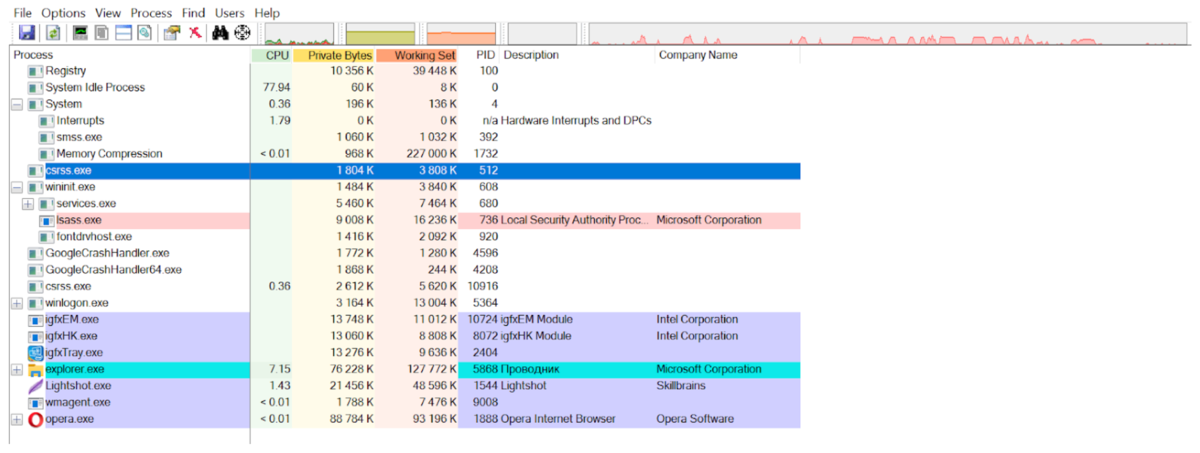Open the Options menu
Image resolution: width=1200 pixels, height=453 pixels.
(63, 13)
